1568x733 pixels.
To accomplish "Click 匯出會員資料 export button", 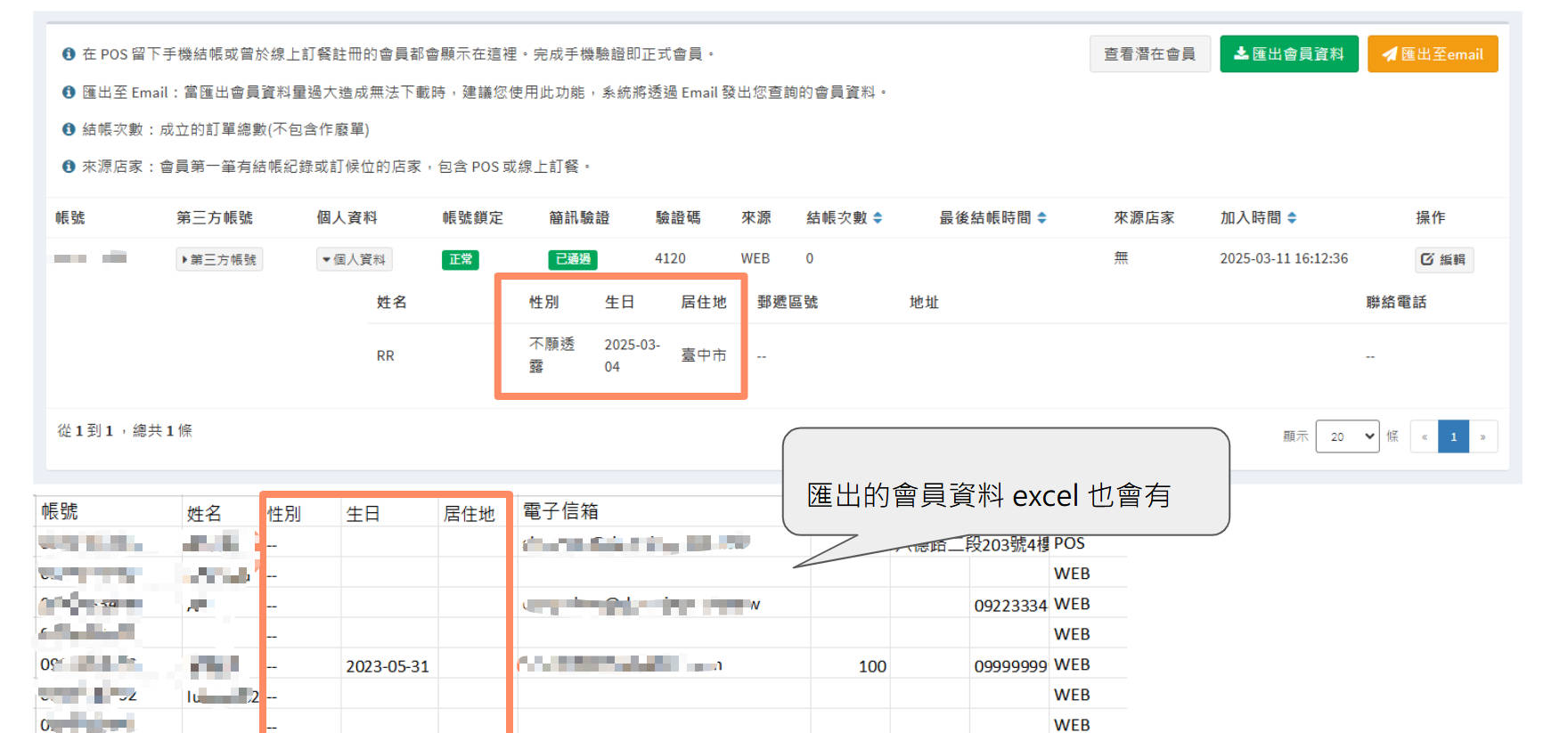I will point(1288,54).
